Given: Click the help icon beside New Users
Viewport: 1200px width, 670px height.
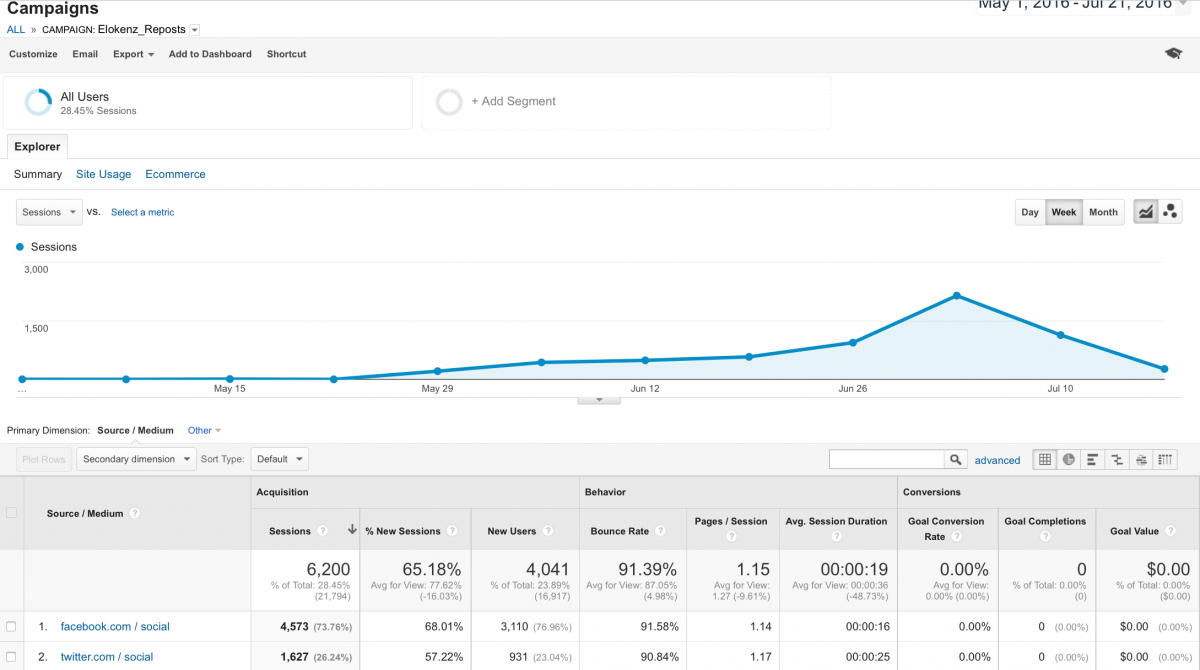Looking at the screenshot, I should [547, 531].
